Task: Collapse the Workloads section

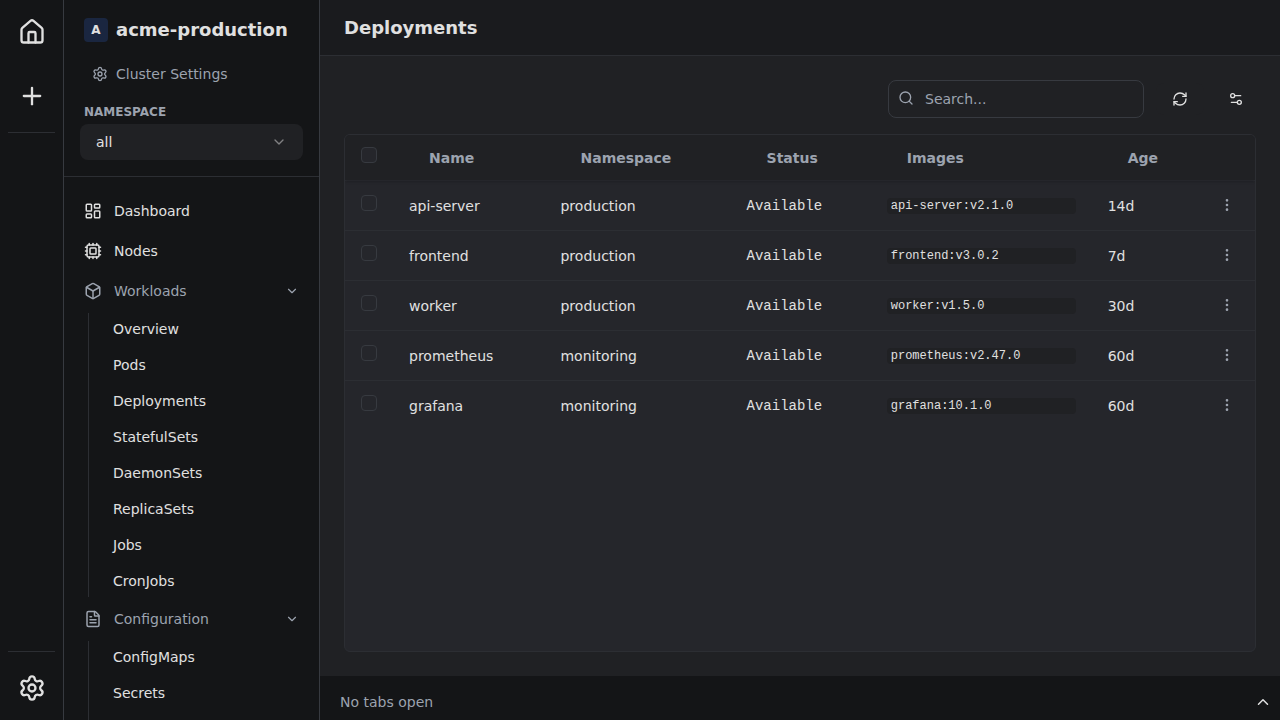Action: (x=291, y=291)
